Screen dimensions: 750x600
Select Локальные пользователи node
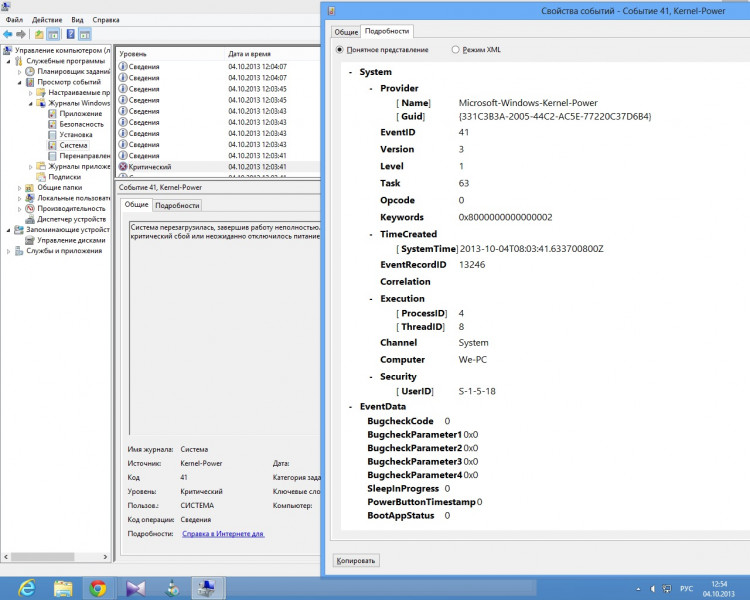coord(74,198)
